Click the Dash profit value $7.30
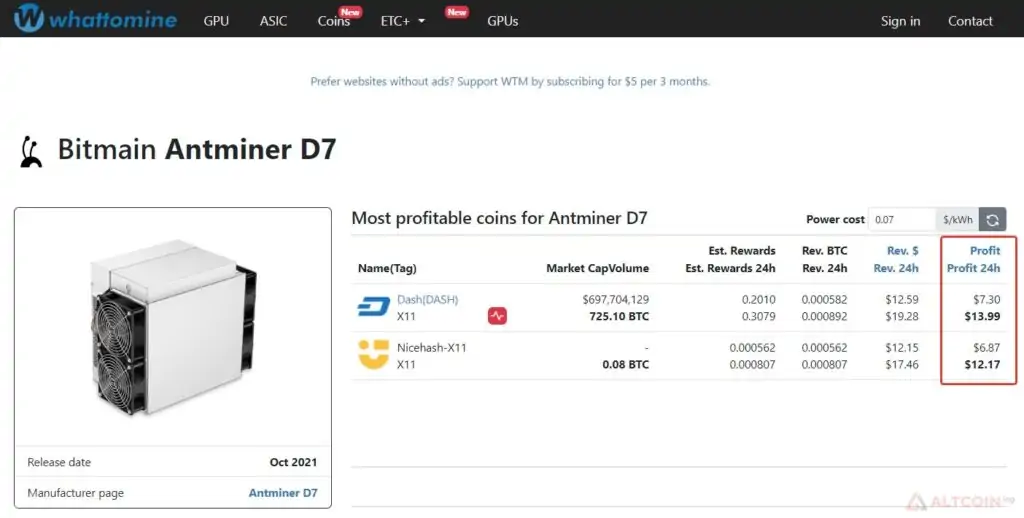The image size is (1024, 518). pos(987,299)
